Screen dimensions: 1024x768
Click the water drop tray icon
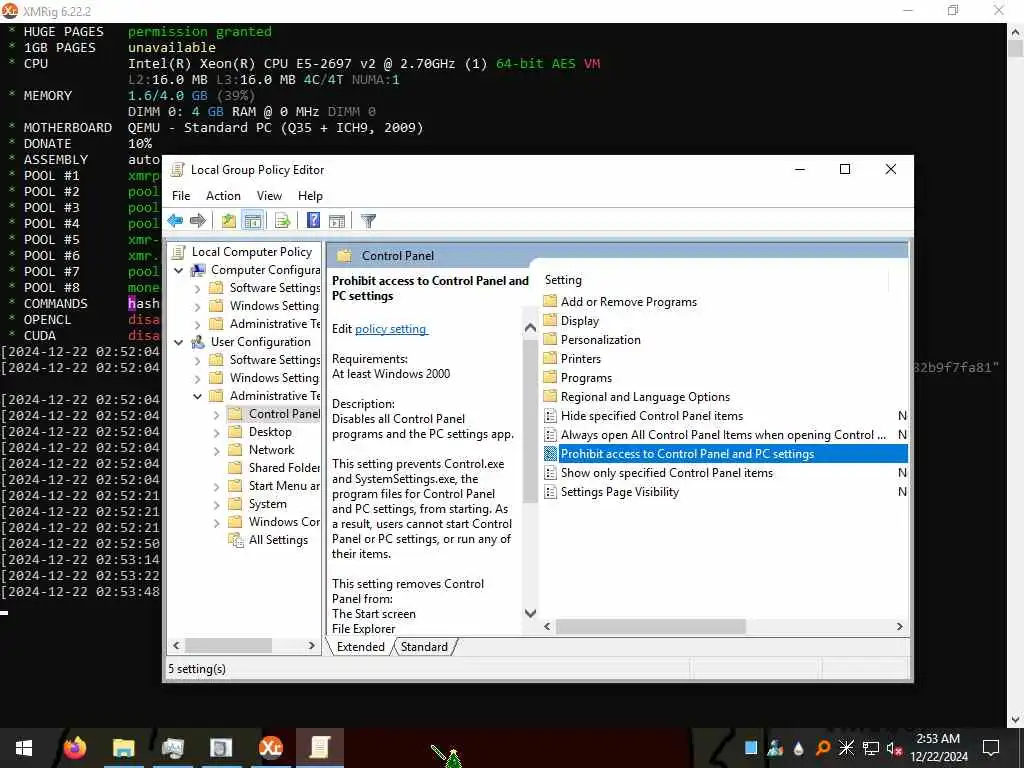pos(799,748)
